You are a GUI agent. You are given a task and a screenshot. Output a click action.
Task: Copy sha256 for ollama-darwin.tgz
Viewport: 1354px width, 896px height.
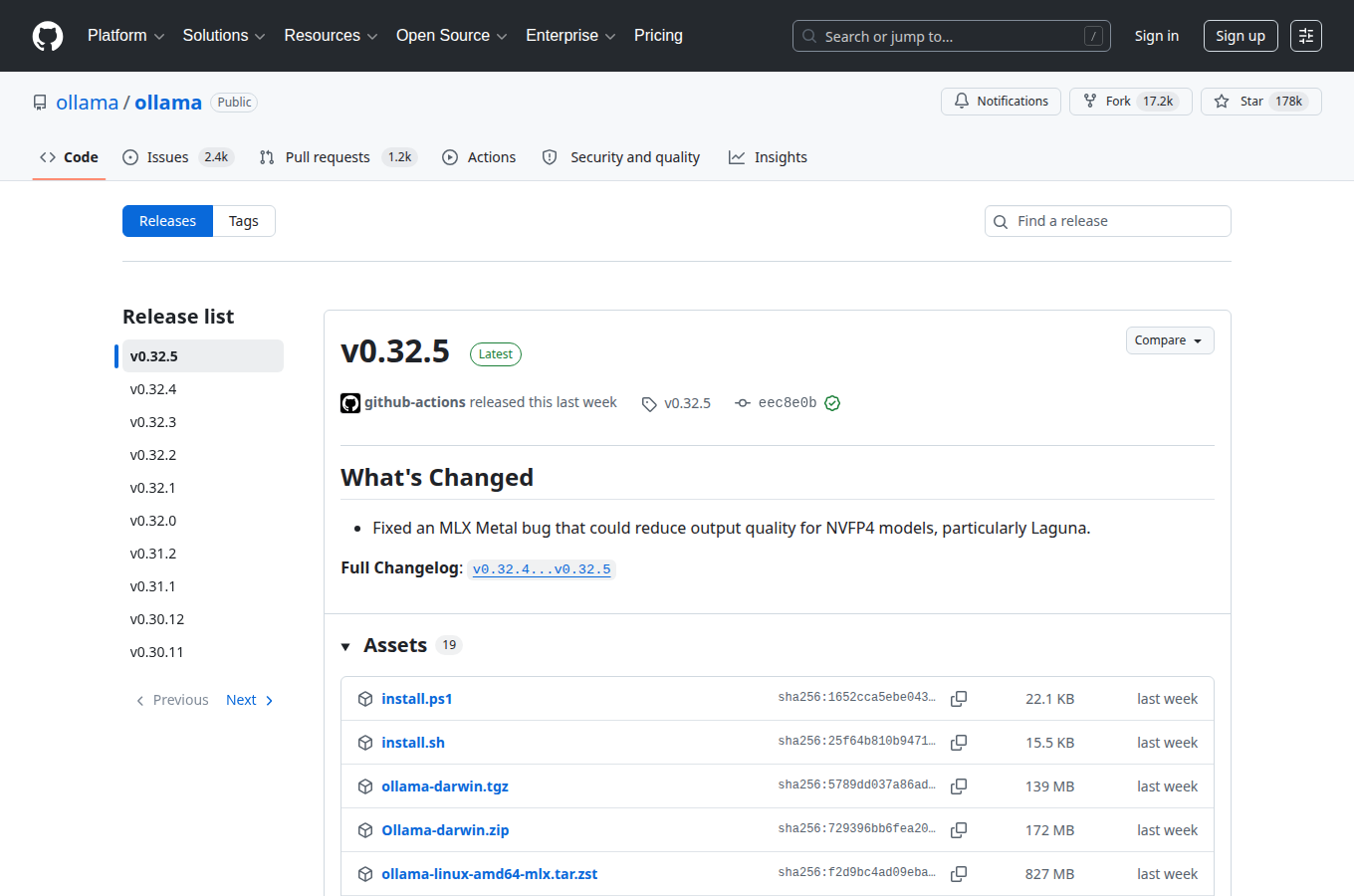coord(959,786)
